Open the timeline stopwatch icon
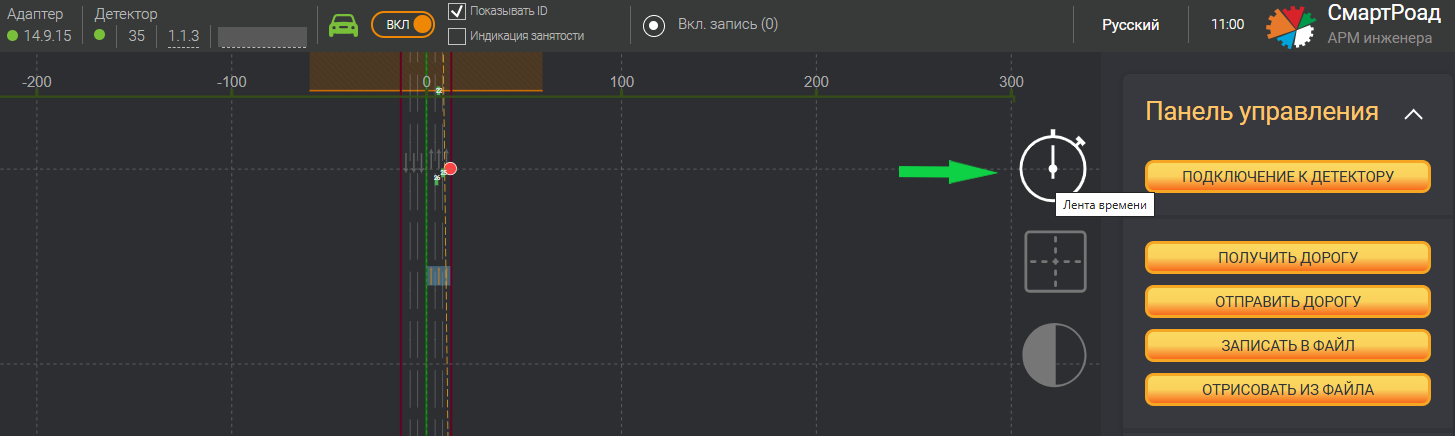 1053,166
